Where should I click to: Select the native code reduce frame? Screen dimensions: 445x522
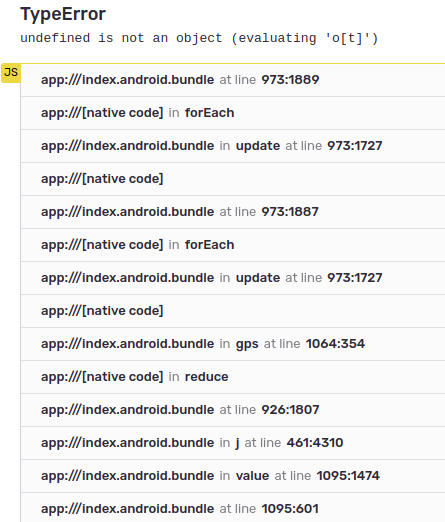pyautogui.click(x=233, y=377)
